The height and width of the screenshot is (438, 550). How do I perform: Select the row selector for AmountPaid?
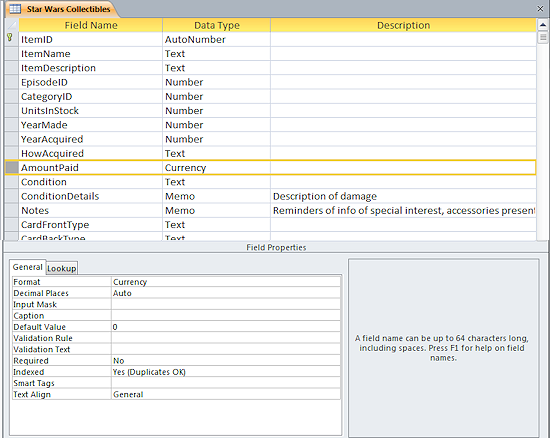[x=12, y=168]
